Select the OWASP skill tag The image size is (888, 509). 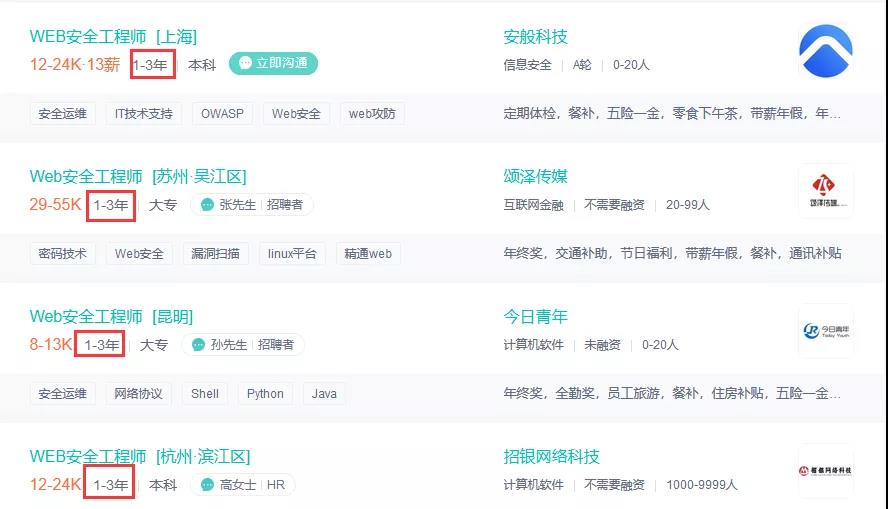222,114
